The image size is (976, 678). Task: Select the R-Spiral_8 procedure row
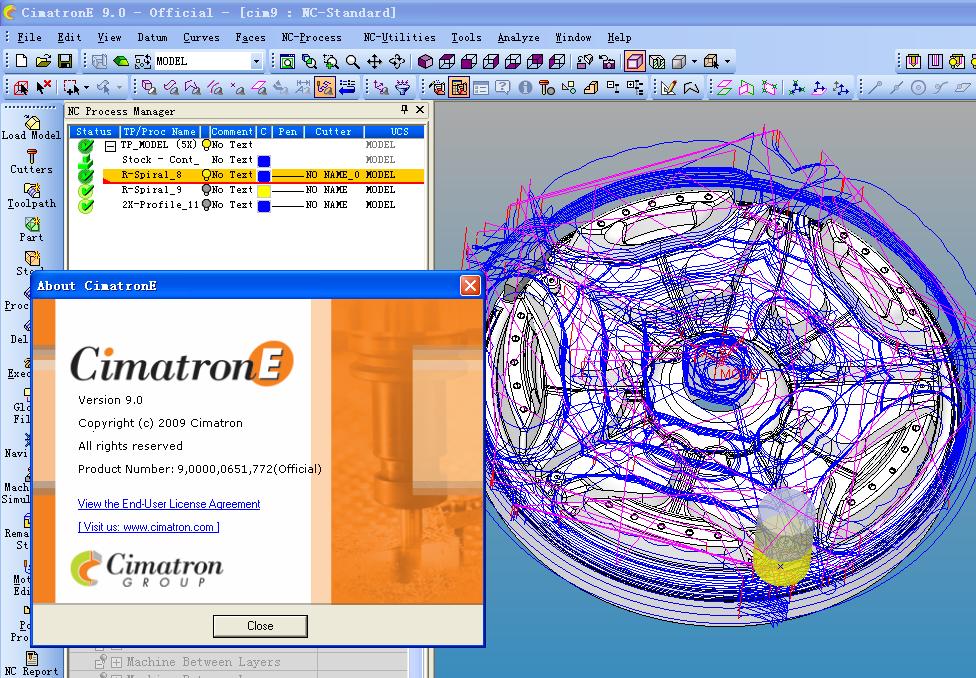point(263,175)
